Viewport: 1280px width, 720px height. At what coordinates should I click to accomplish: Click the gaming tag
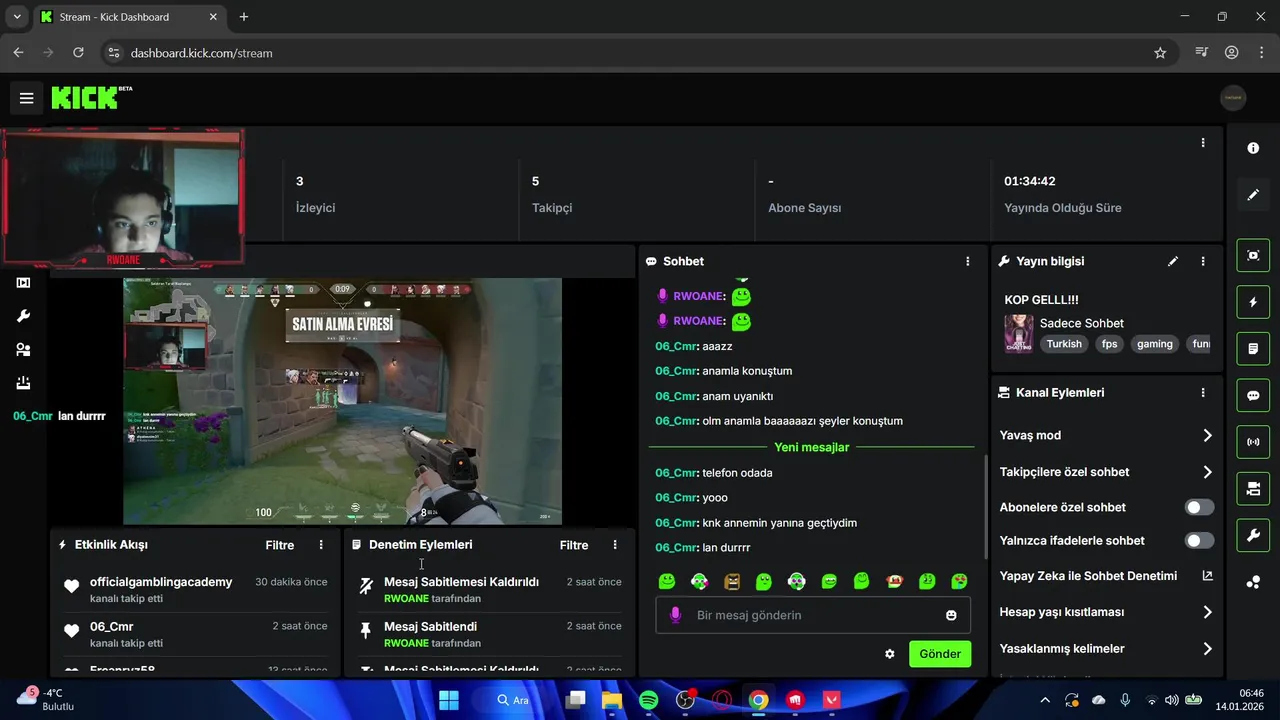[x=1154, y=344]
